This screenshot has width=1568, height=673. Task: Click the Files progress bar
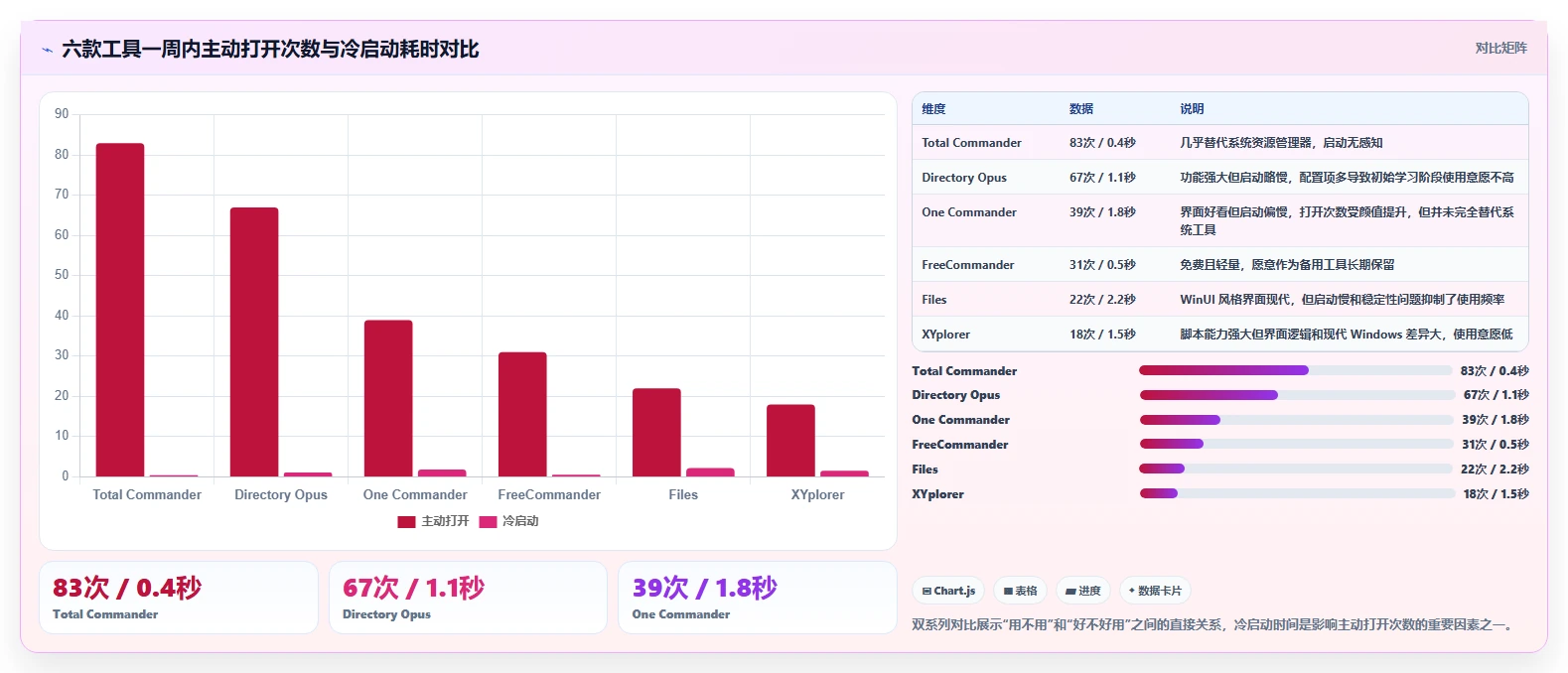(x=1296, y=469)
